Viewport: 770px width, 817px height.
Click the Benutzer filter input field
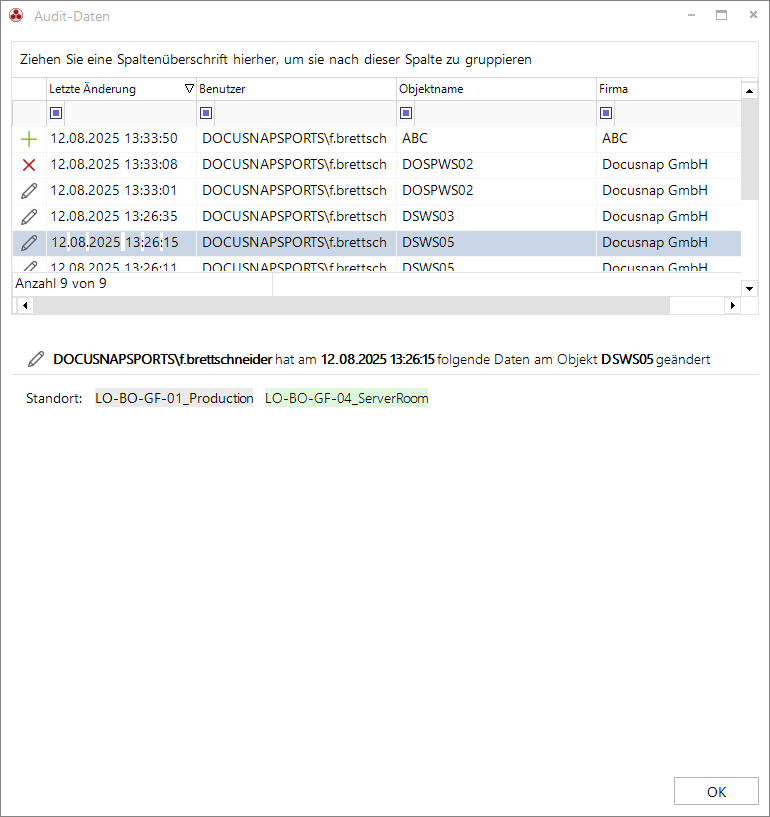point(305,113)
